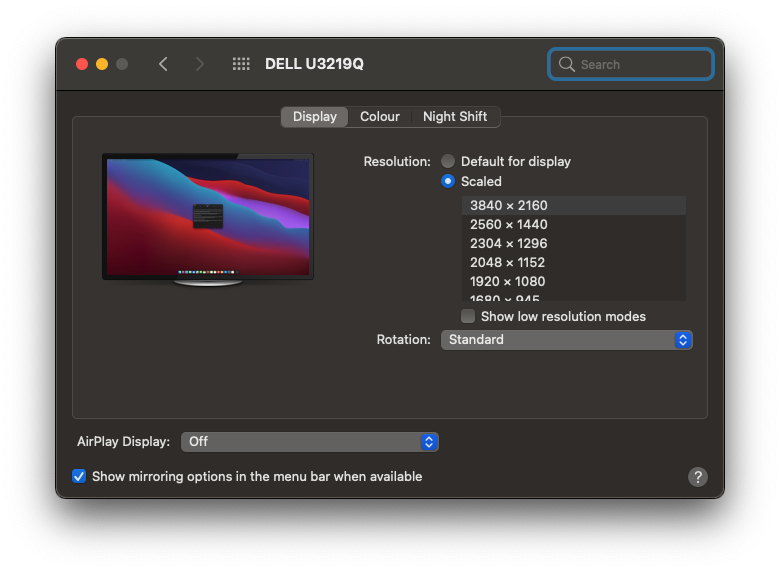Select Default for display resolution

click(448, 161)
